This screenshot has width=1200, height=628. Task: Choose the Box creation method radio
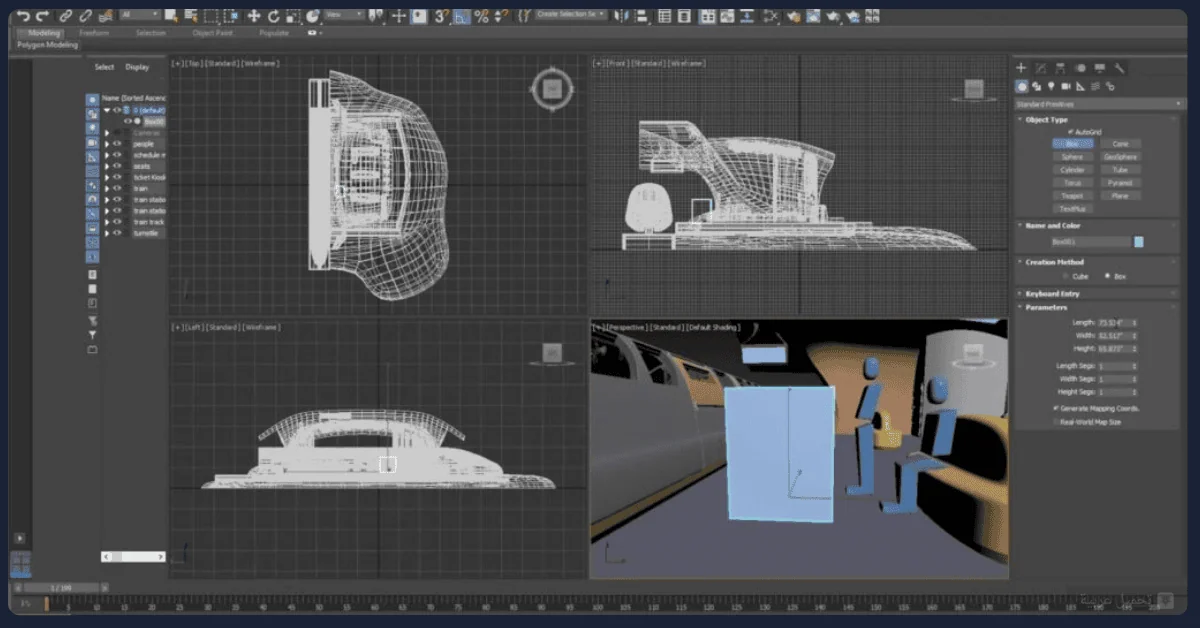[1106, 276]
